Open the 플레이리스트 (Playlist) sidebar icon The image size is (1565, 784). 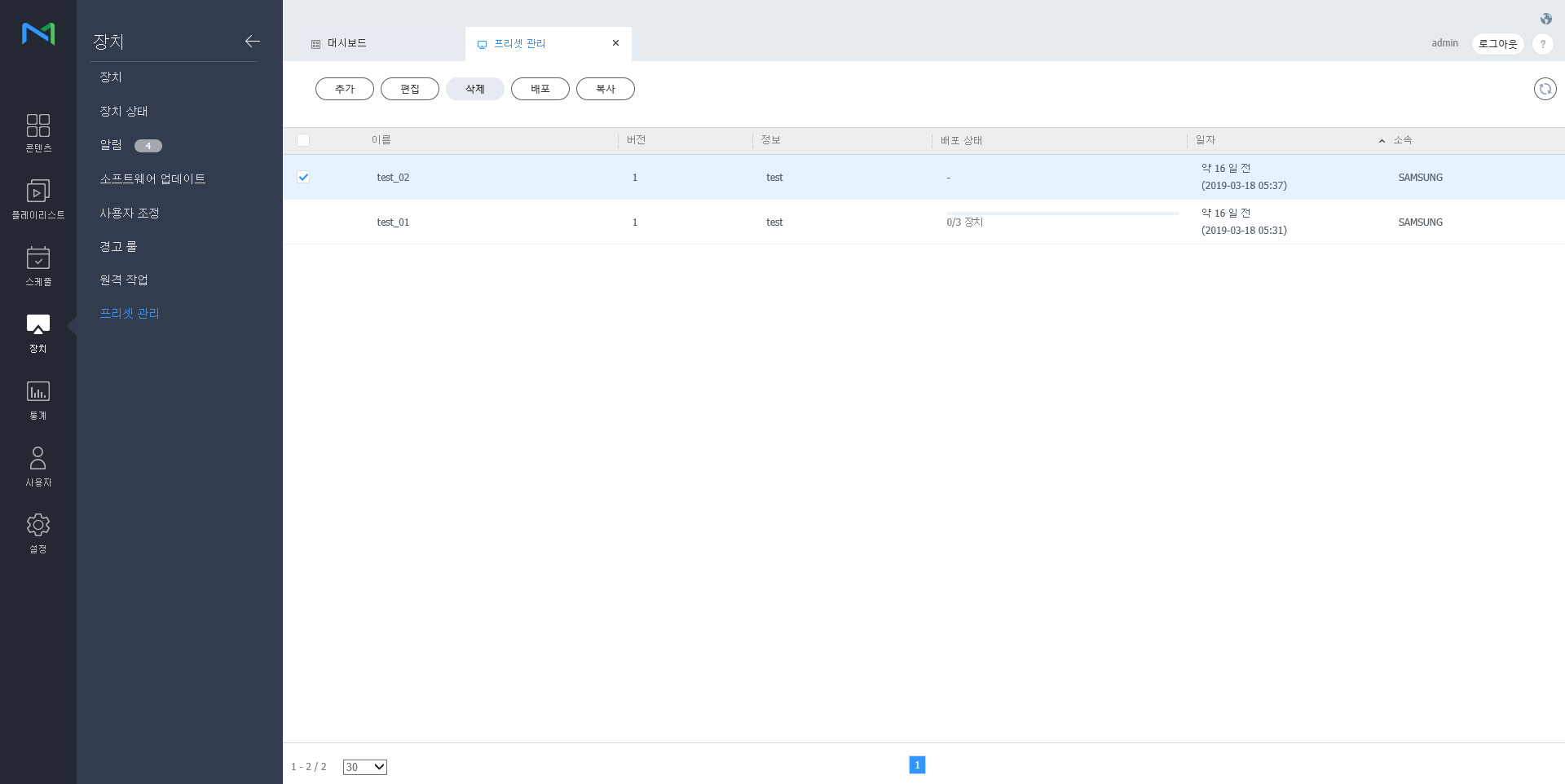(x=37, y=200)
